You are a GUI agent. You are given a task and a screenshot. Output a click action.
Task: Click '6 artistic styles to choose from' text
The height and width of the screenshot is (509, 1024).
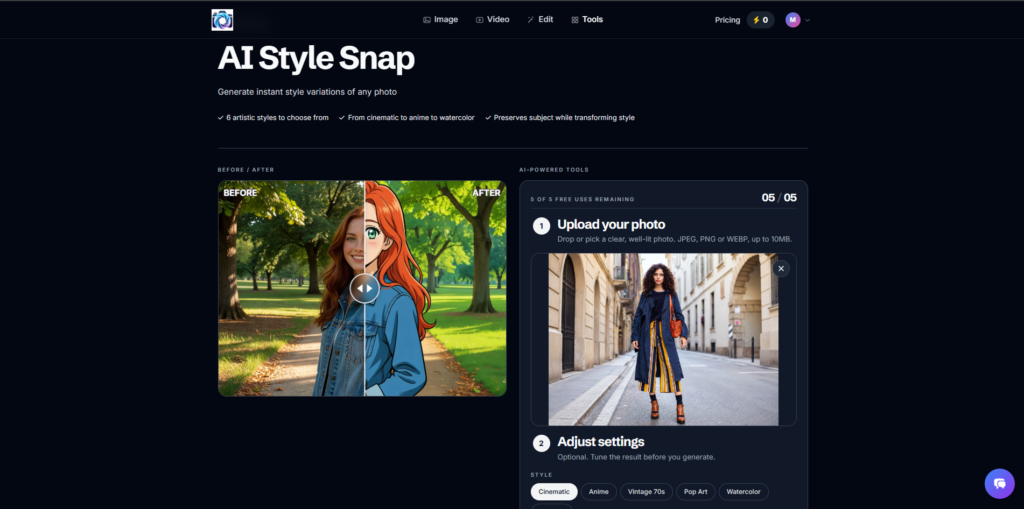click(x=278, y=118)
